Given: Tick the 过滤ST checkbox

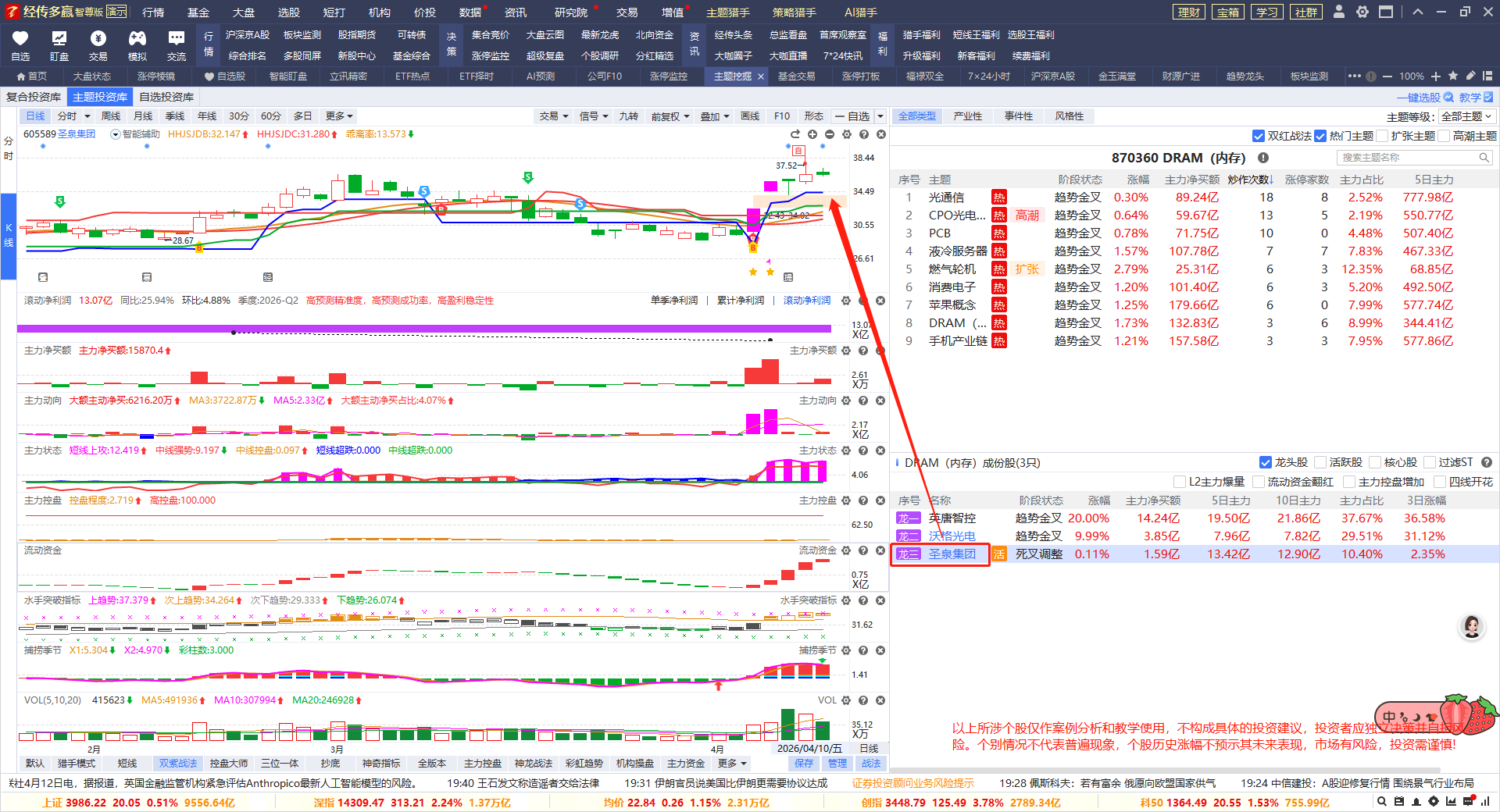Looking at the screenshot, I should (1430, 462).
